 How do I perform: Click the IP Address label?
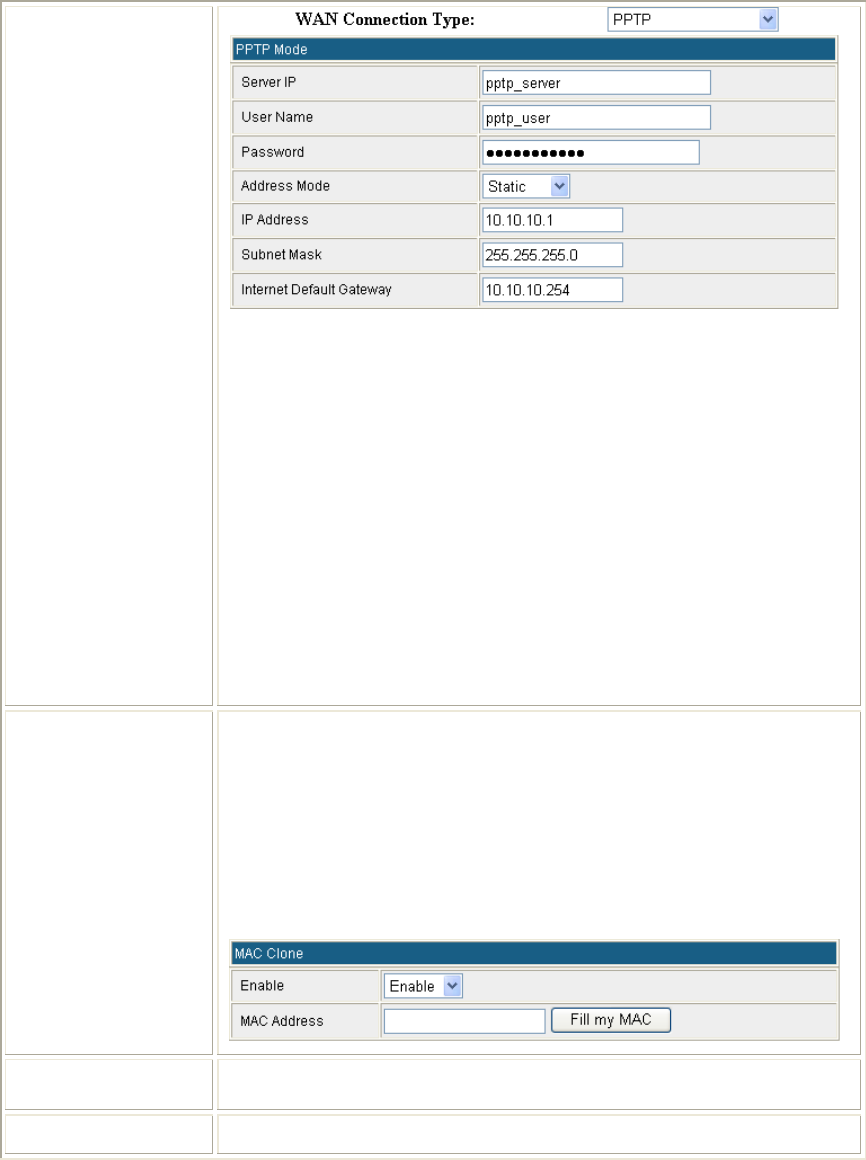(x=274, y=220)
